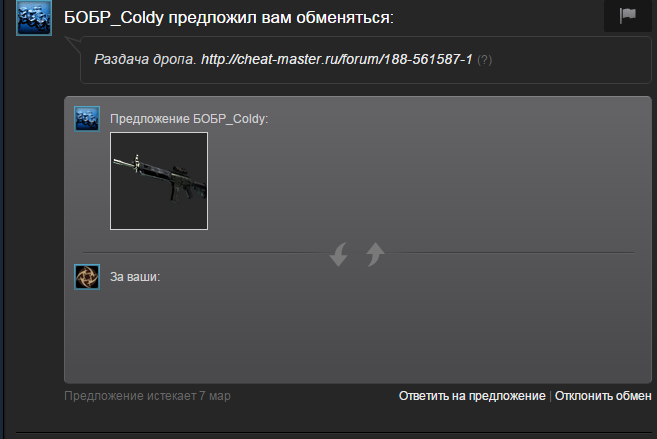Viewport: 657px width, 439px height.
Task: Click the Раздача дропа message text
Action: click(x=145, y=59)
